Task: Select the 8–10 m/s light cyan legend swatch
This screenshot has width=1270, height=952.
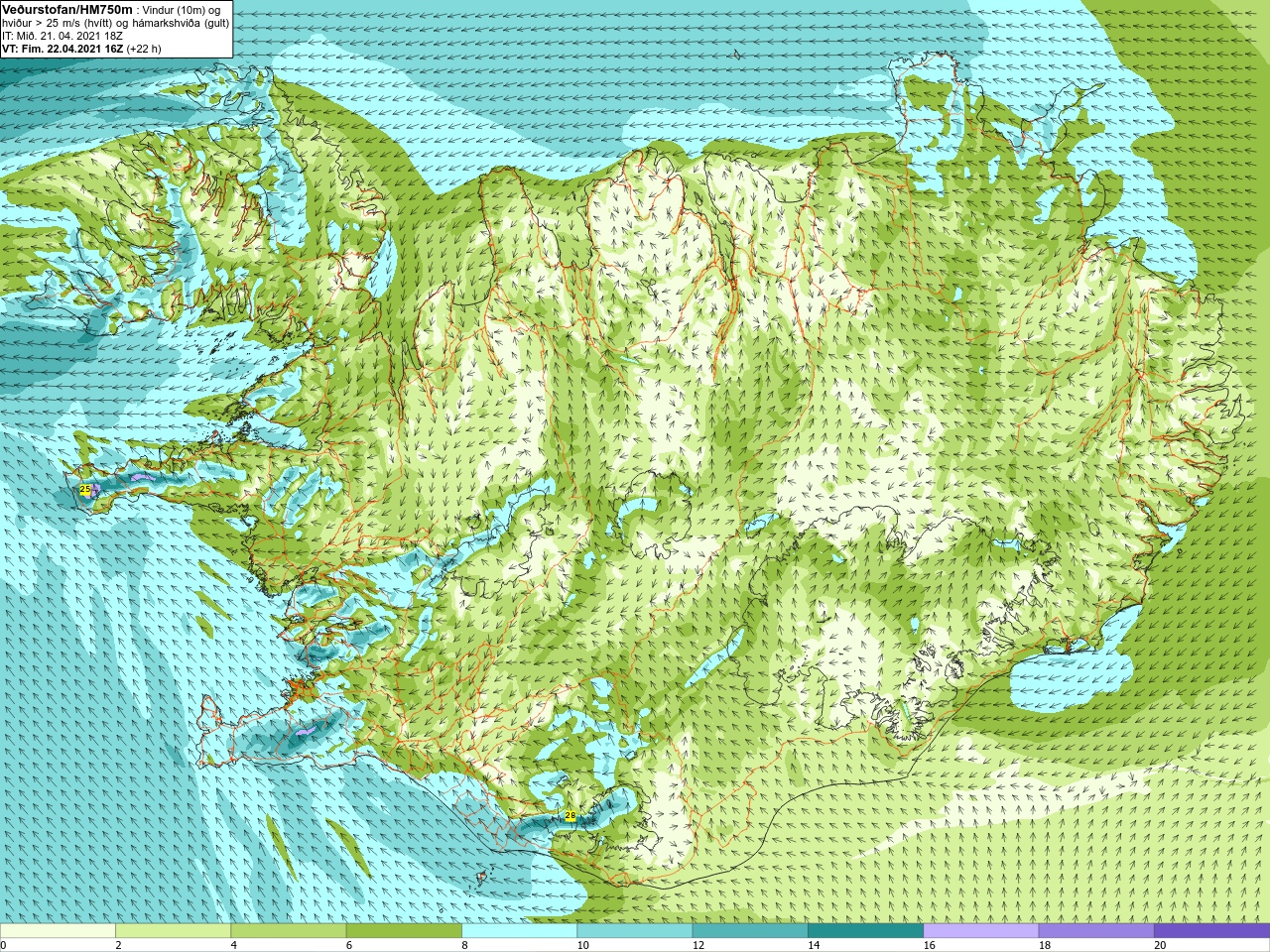Action: click(x=519, y=931)
